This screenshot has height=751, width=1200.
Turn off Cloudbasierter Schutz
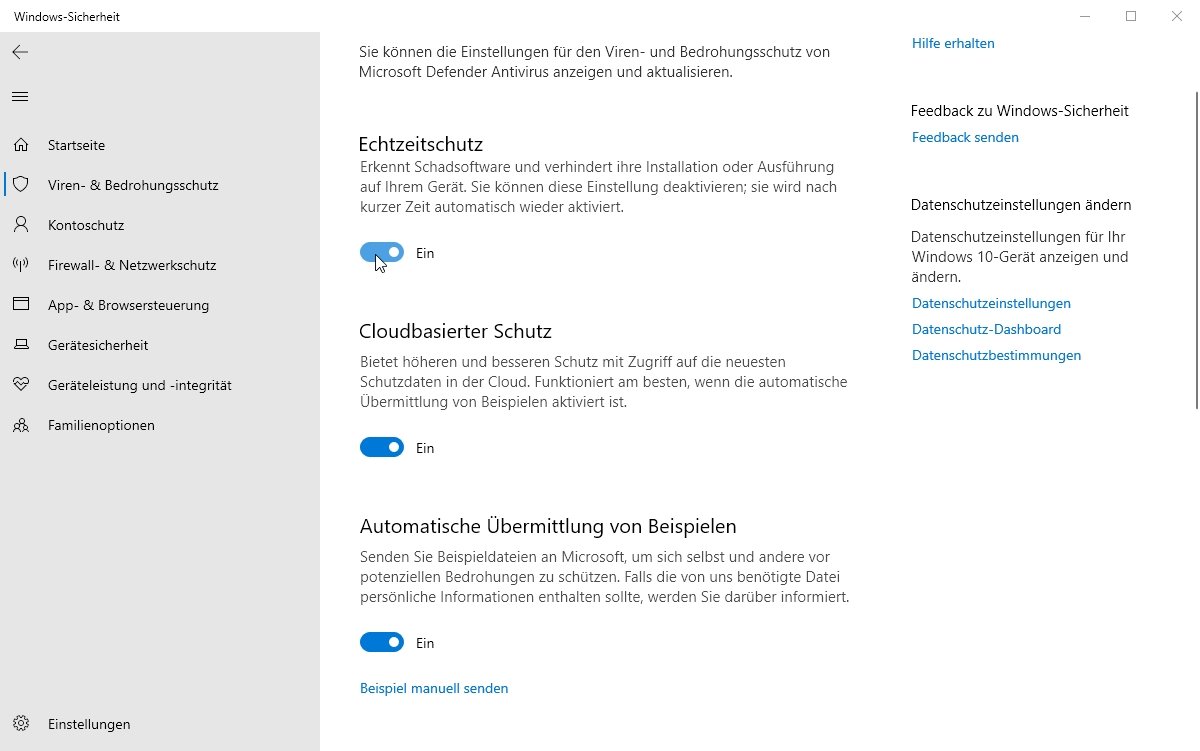tap(381, 447)
